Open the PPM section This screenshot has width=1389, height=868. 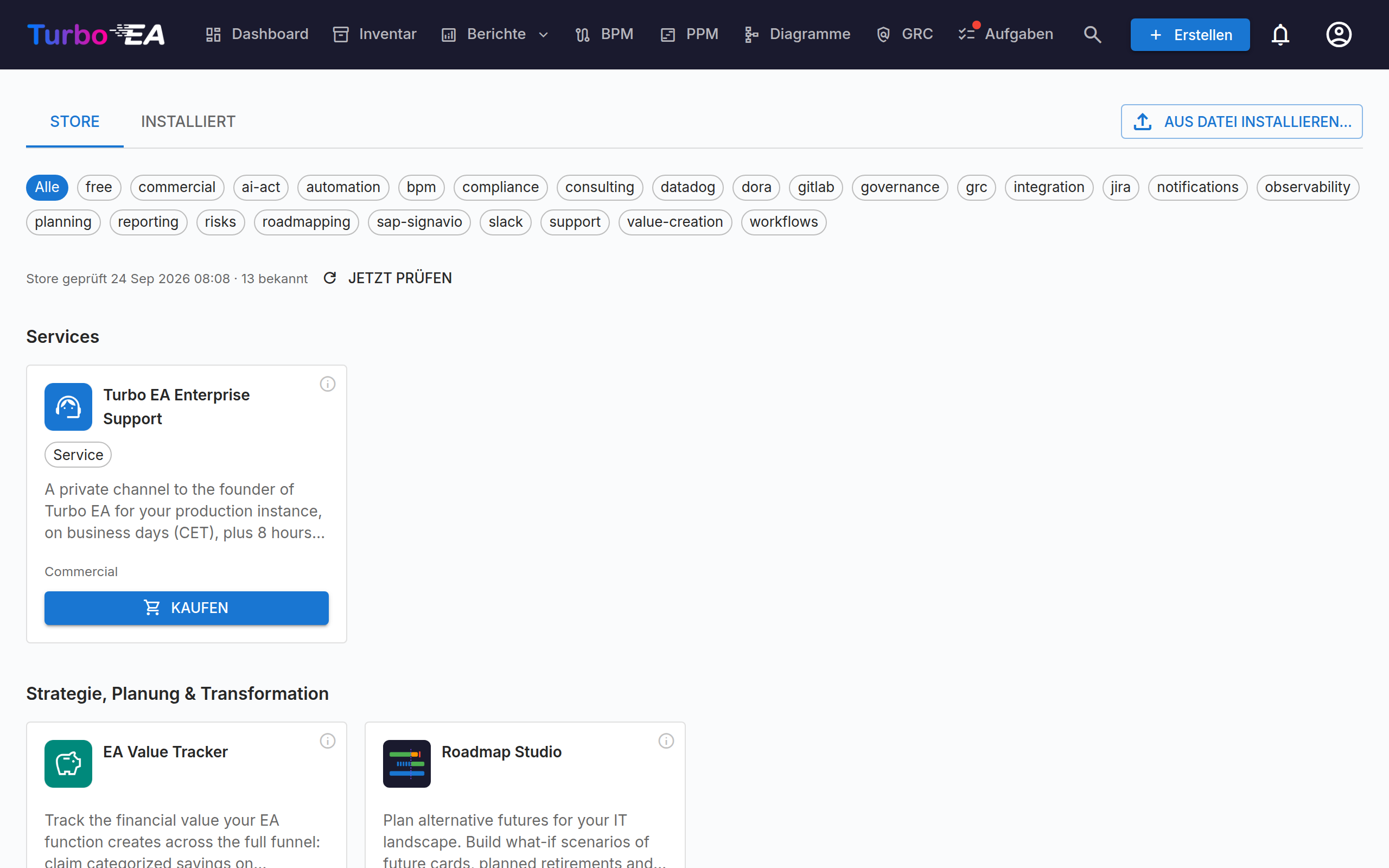[689, 34]
